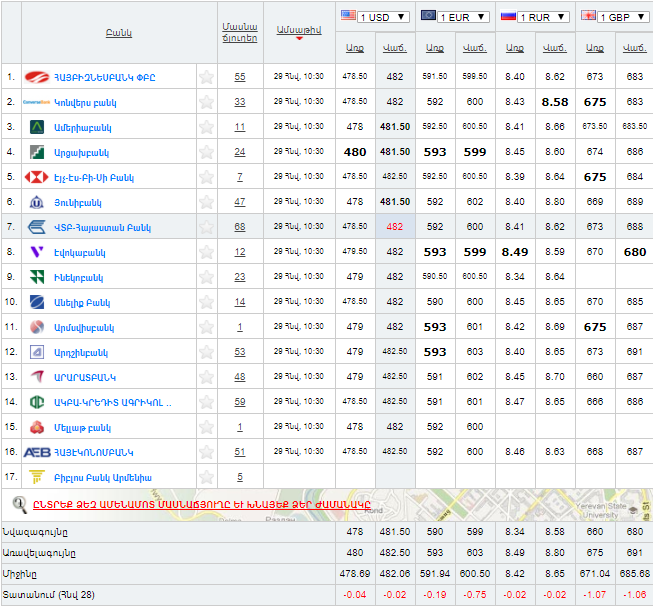This screenshot has height=606, width=653.
Task: Click the red nearest-branch map link
Action: [202, 504]
